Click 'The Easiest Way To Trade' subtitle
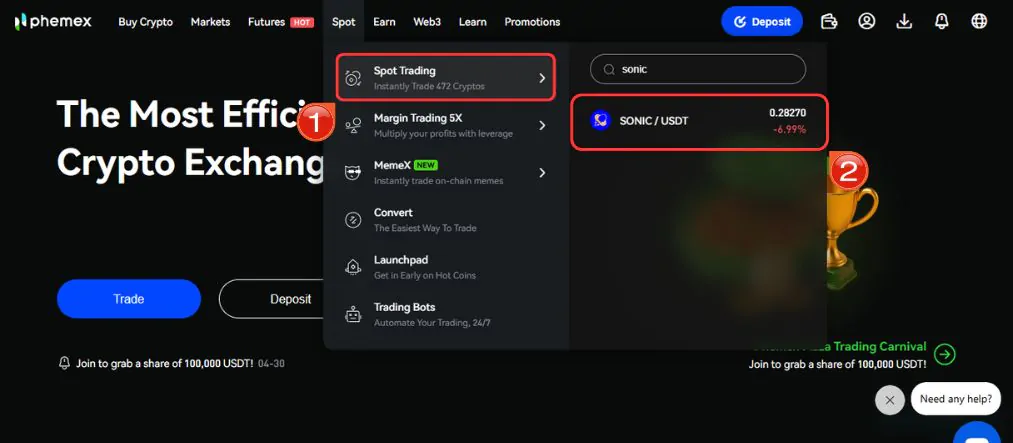Viewport: 1013px width, 443px height. tap(425, 228)
